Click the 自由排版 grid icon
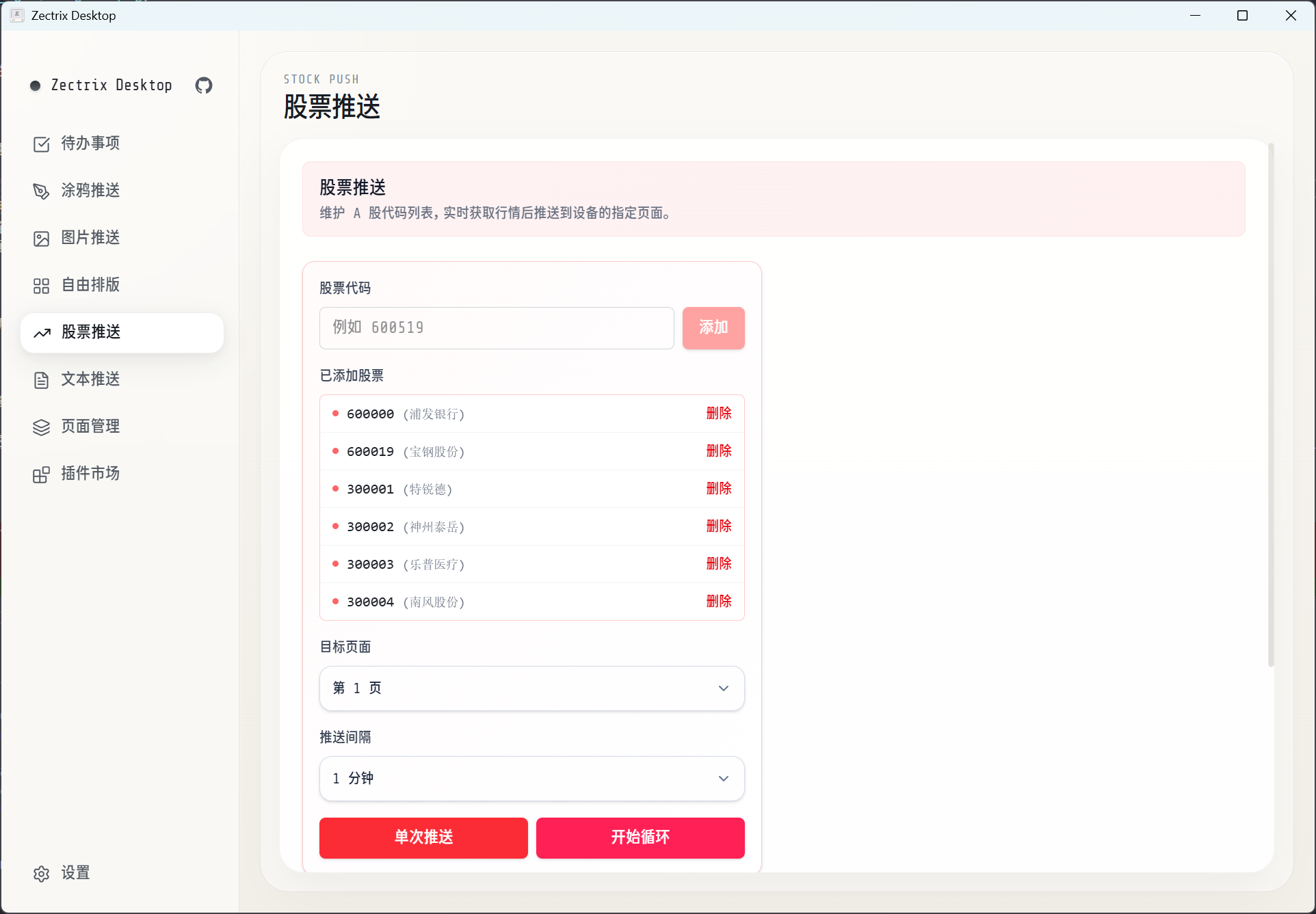The height and width of the screenshot is (914, 1316). point(41,285)
